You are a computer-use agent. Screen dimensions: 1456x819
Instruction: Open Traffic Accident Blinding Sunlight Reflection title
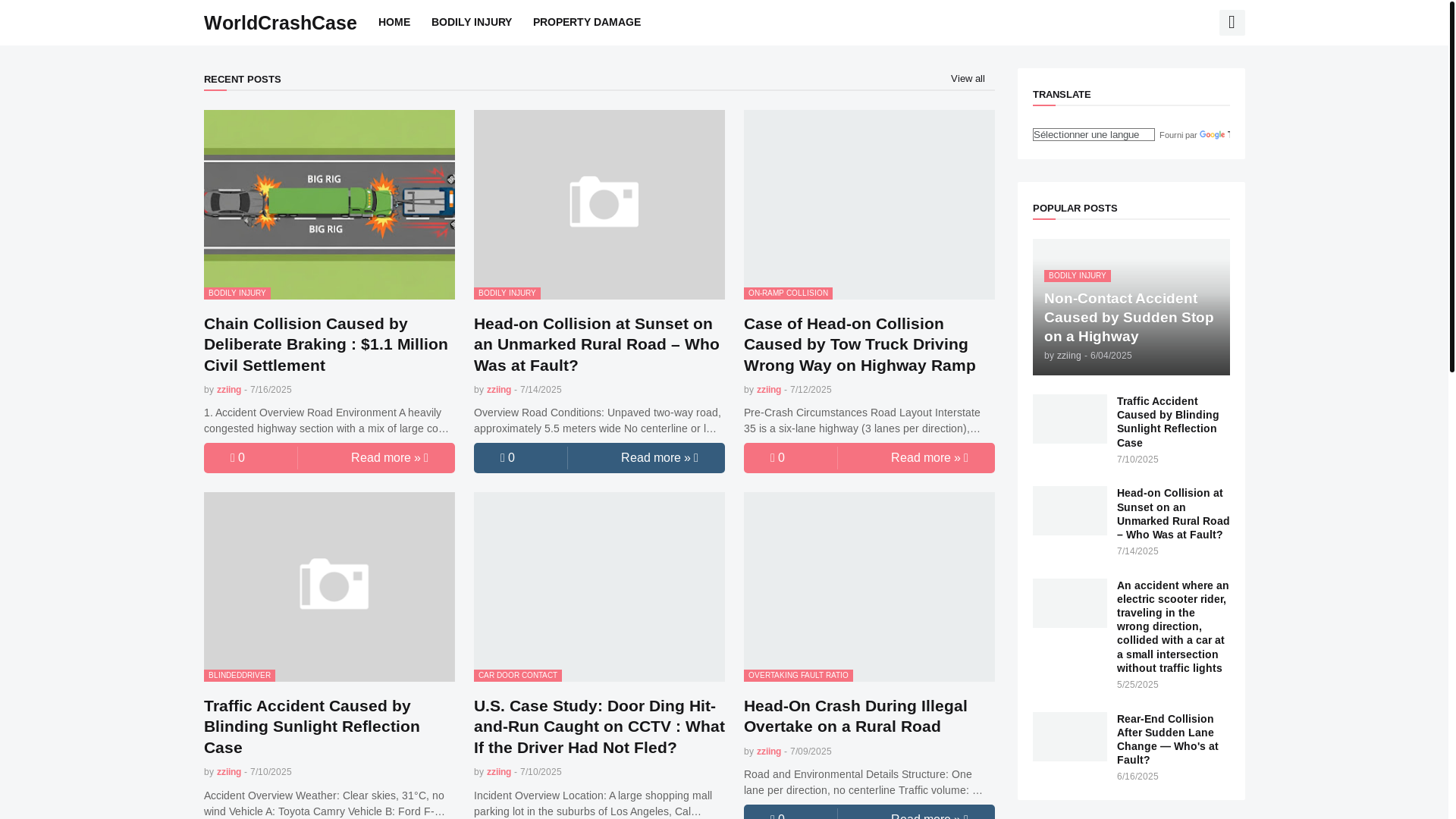tap(312, 726)
